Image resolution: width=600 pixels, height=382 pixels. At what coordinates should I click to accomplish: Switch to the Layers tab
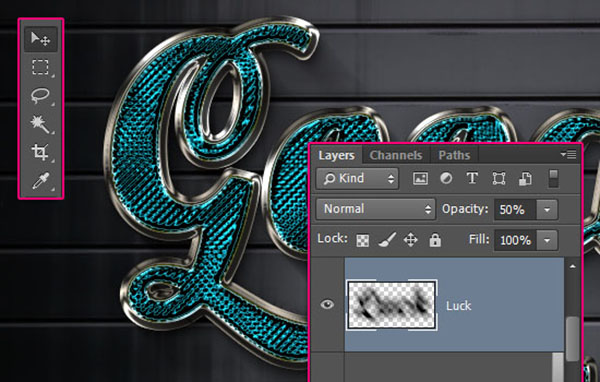click(336, 155)
